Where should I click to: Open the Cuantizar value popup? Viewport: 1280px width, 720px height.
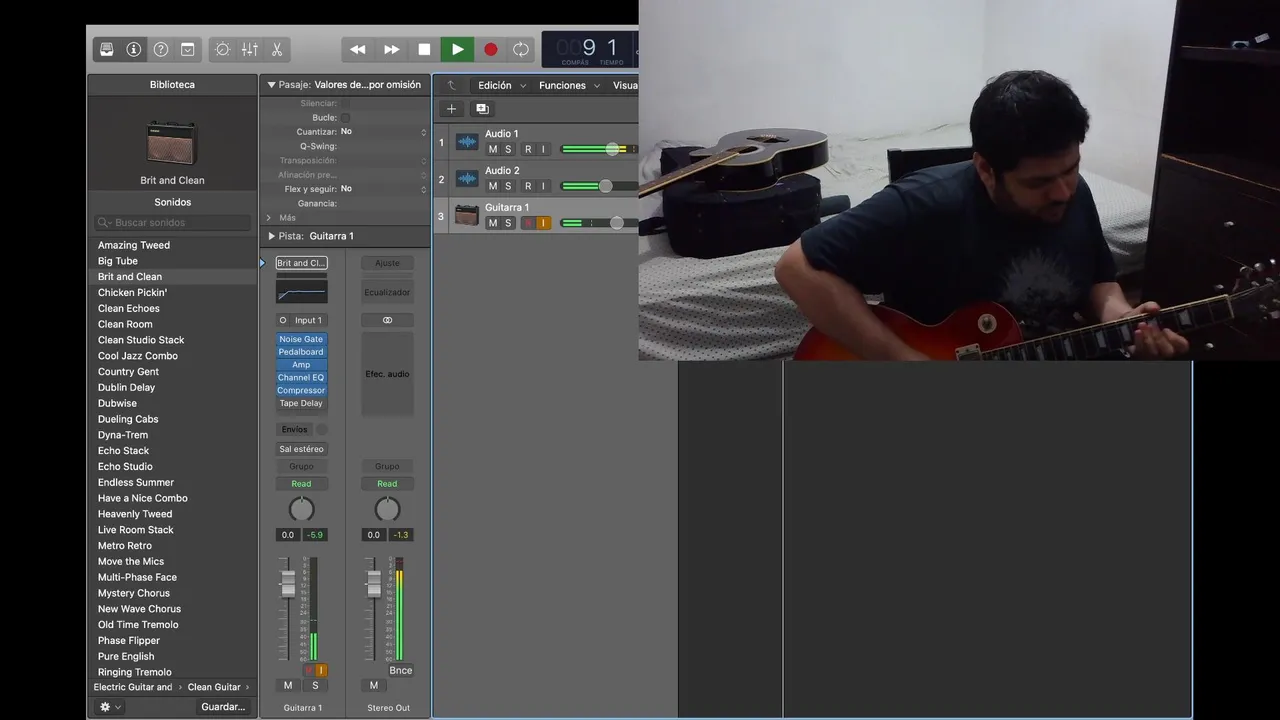pyautogui.click(x=383, y=131)
